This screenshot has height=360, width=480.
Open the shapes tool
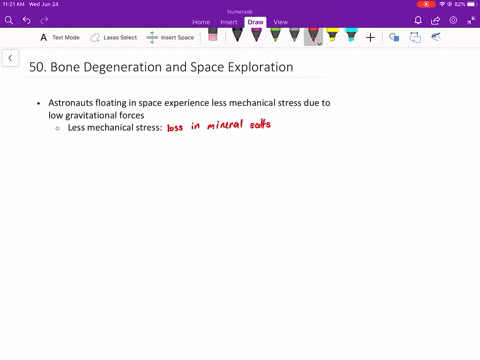[x=394, y=37]
